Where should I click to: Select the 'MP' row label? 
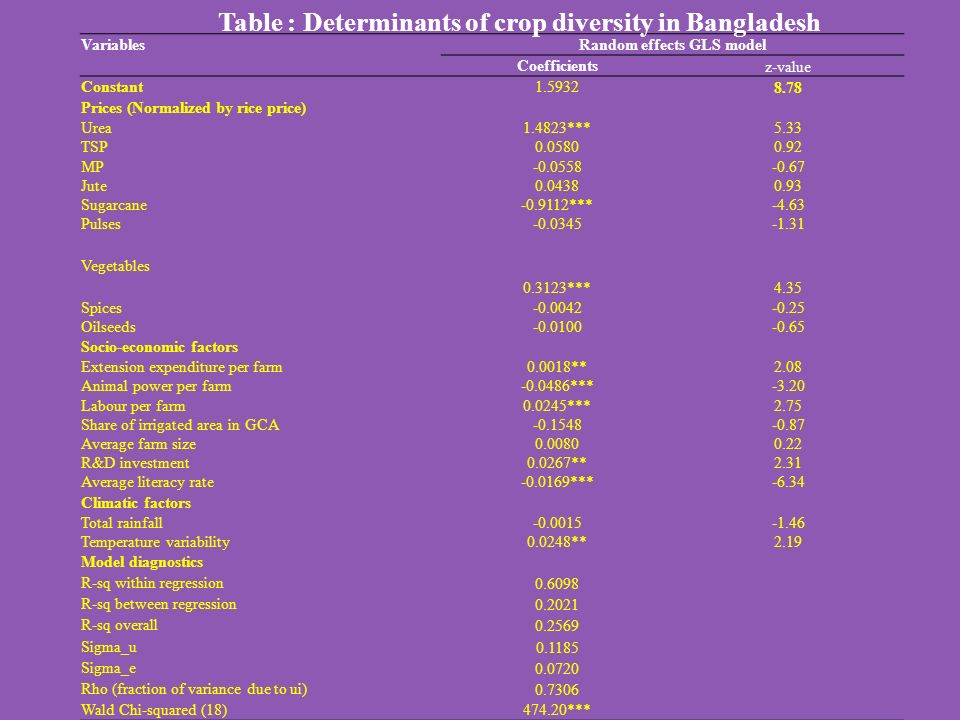coord(92,167)
